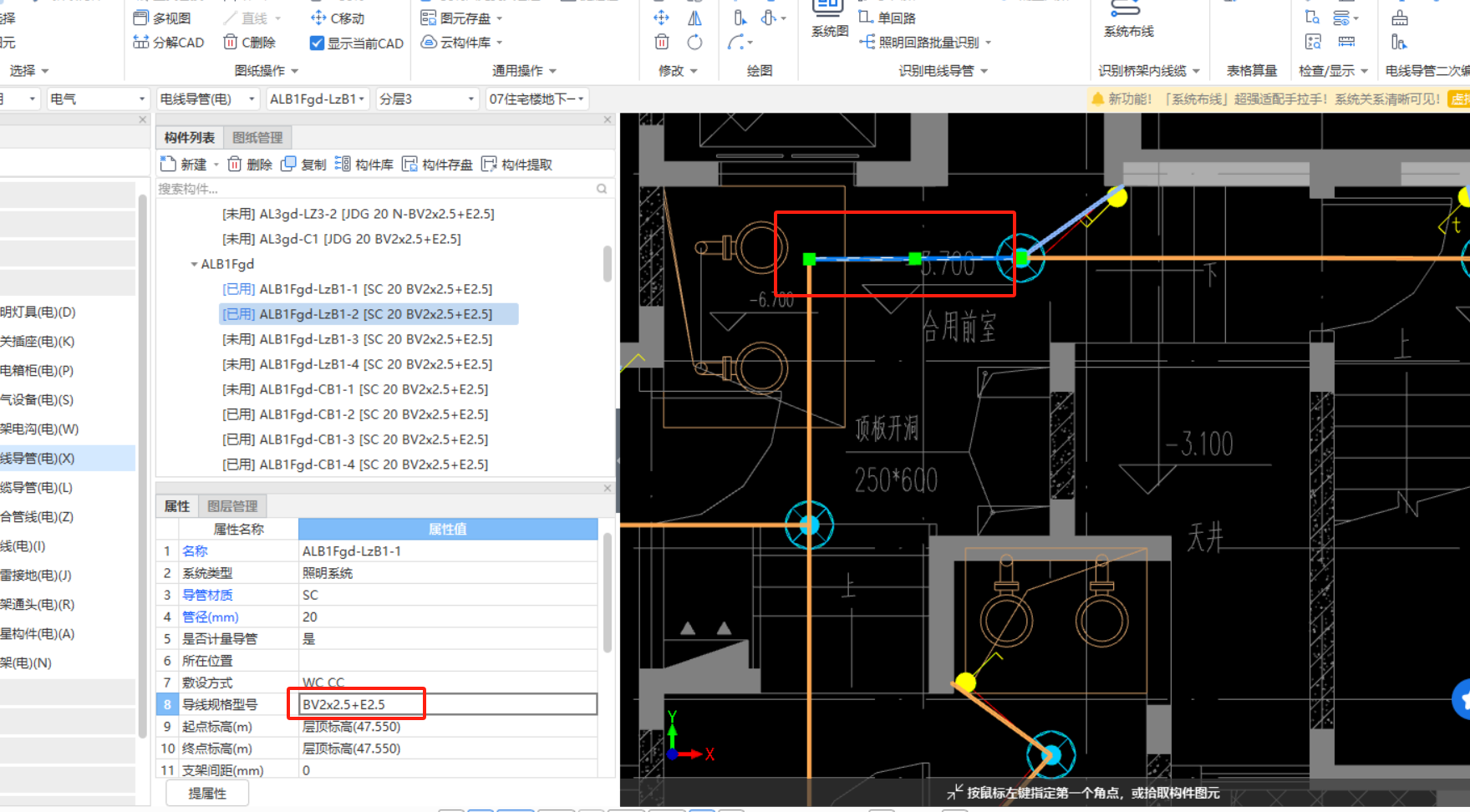
Task: Expand the 识别电线导管 group dropdown
Action: point(984,71)
